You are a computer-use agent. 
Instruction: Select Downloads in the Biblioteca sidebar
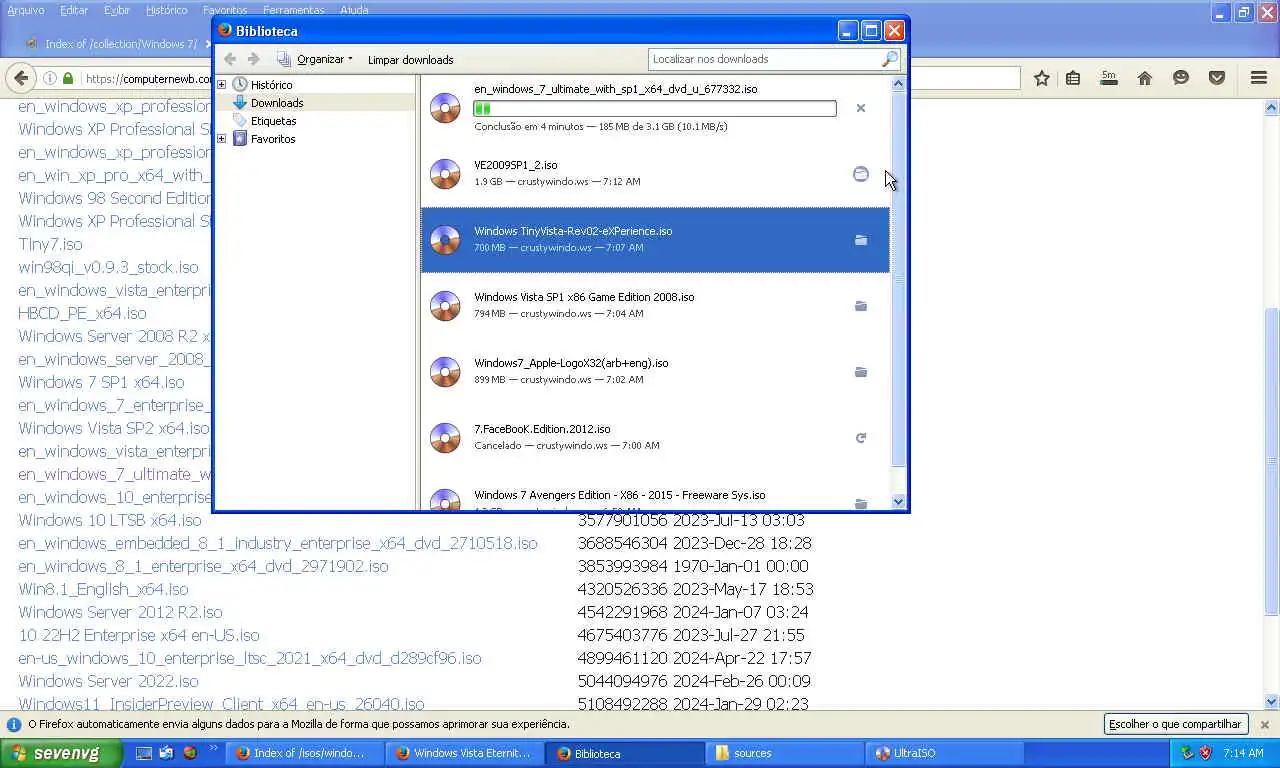coord(277,103)
